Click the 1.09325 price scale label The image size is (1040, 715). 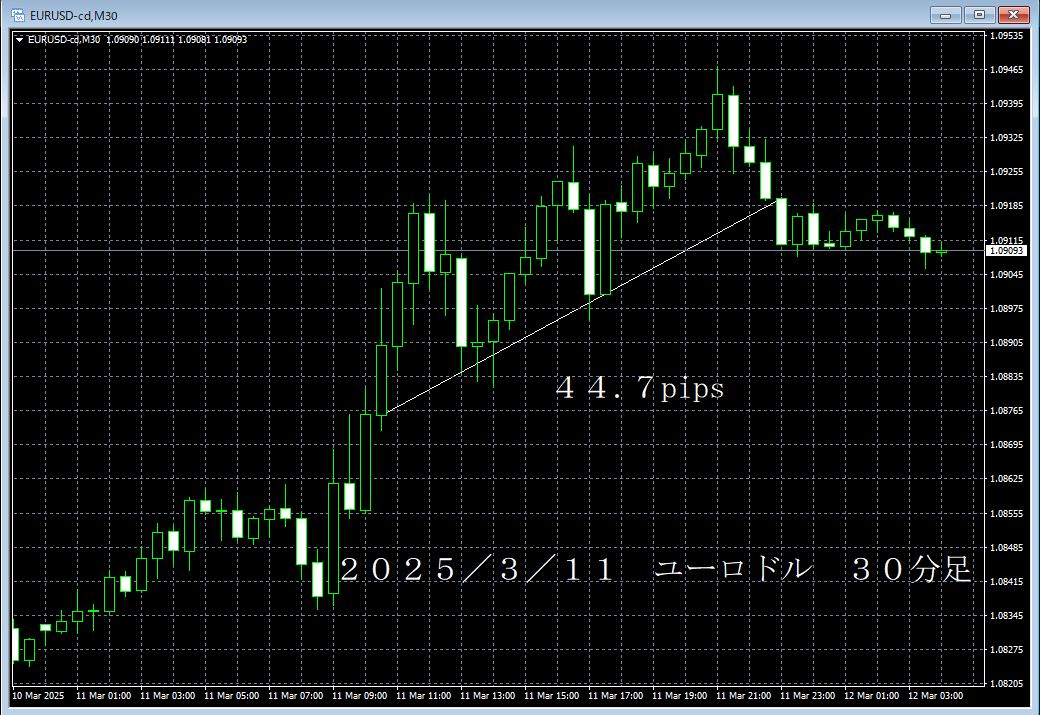1006,138
